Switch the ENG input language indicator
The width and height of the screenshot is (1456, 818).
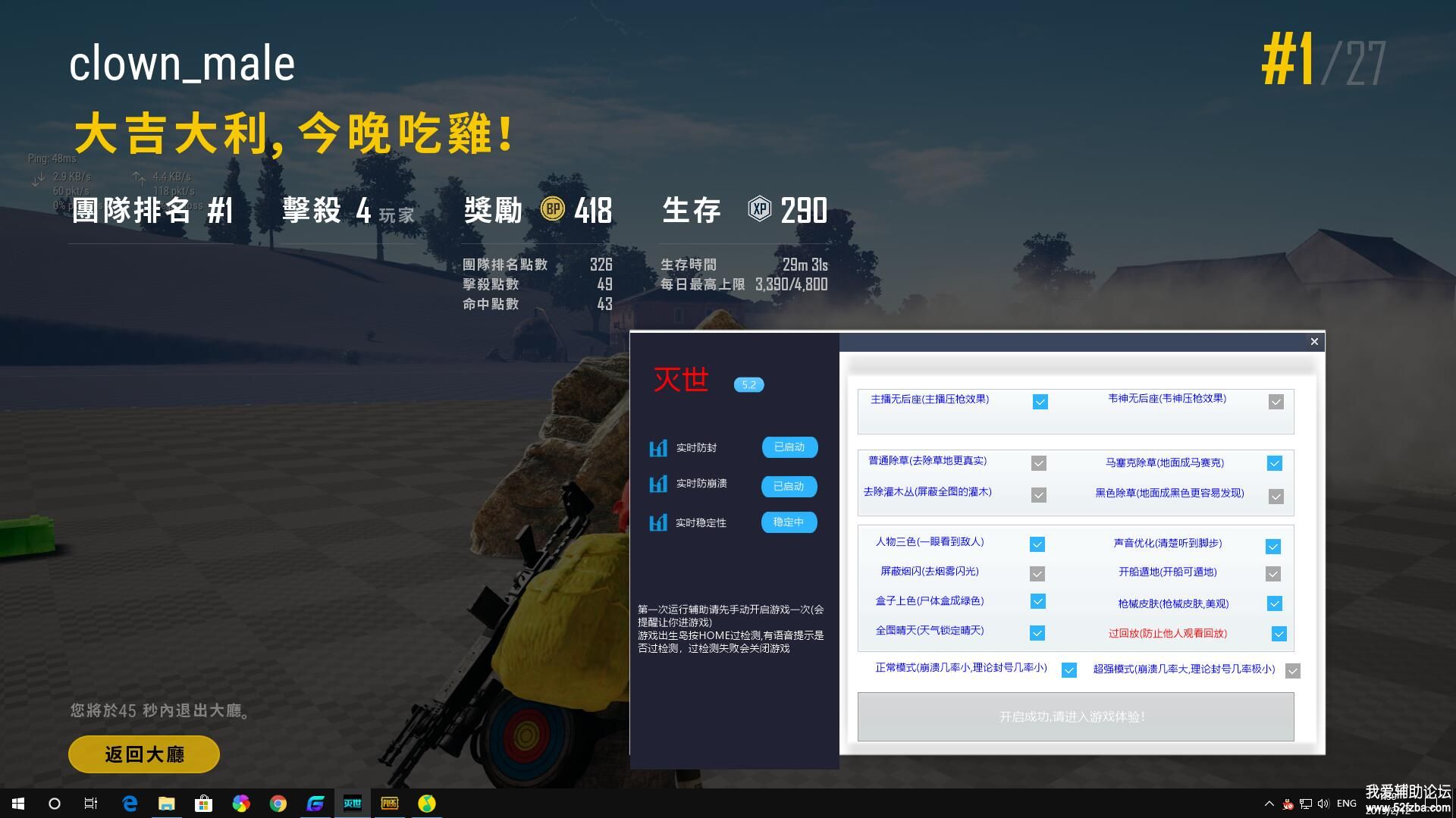tap(1347, 804)
